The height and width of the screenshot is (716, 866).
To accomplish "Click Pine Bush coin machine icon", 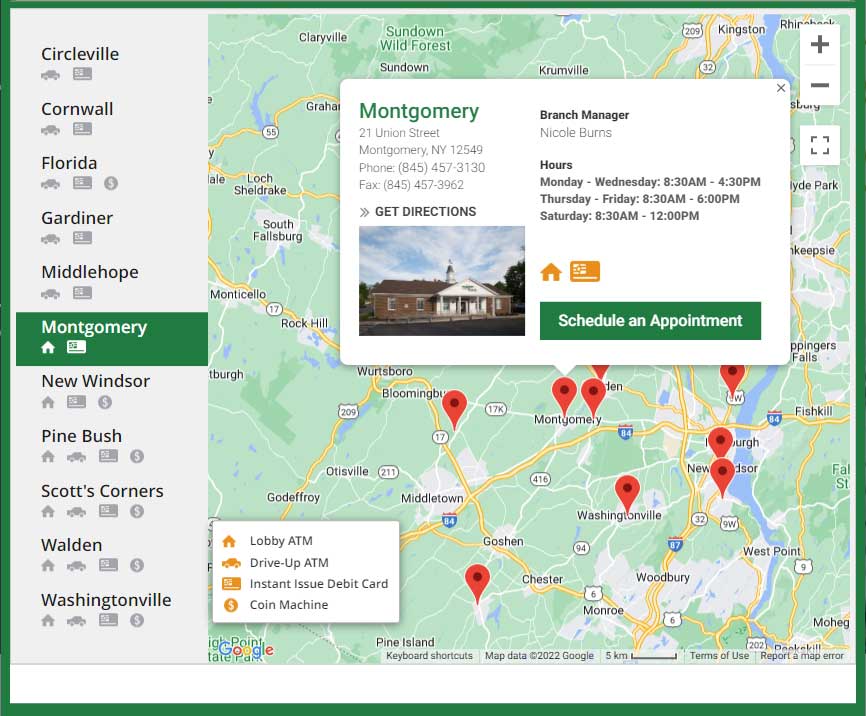I will point(137,456).
